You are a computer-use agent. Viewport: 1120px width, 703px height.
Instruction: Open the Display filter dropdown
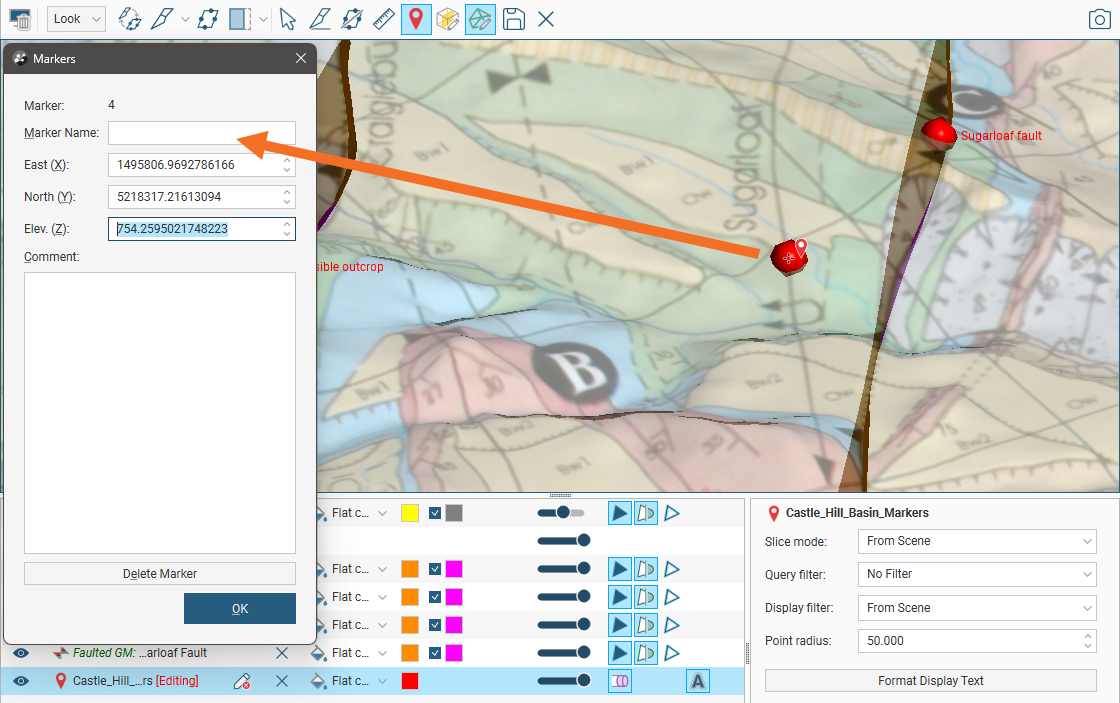(x=976, y=608)
